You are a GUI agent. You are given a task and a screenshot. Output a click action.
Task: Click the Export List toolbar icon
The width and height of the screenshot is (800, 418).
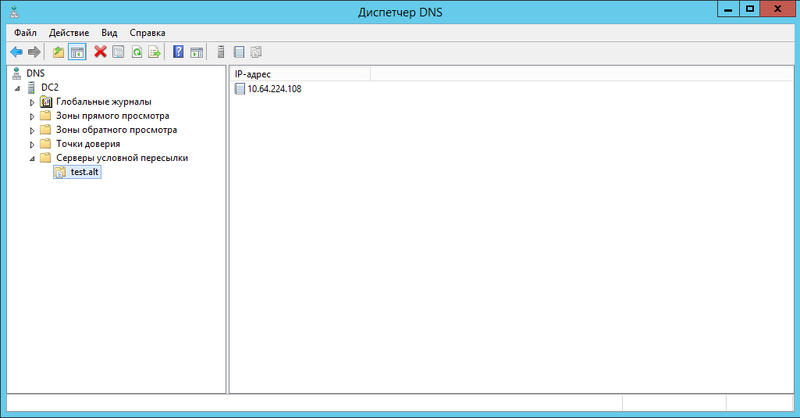(155, 52)
